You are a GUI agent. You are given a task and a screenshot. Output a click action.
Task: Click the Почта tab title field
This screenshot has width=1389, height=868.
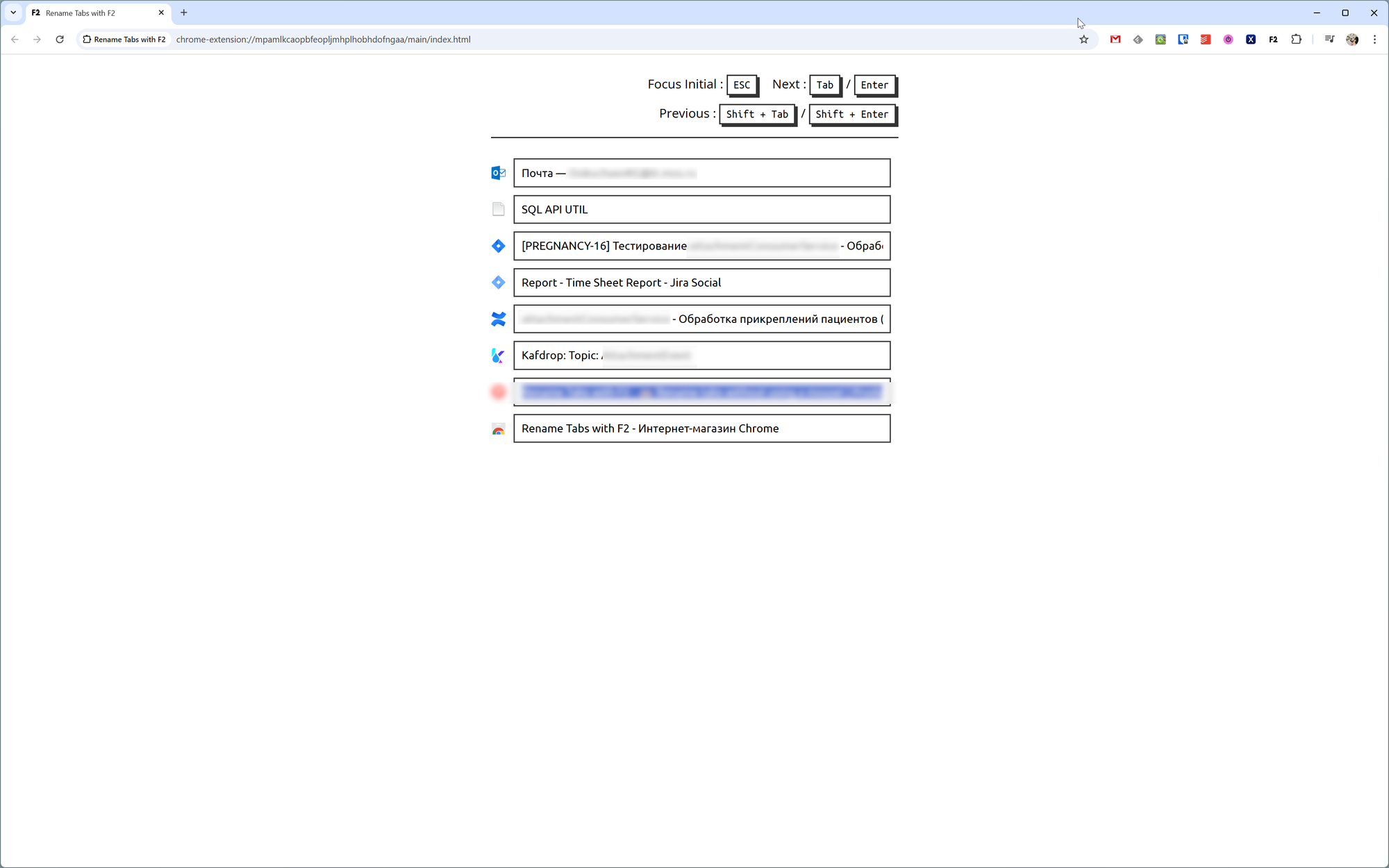click(701, 173)
